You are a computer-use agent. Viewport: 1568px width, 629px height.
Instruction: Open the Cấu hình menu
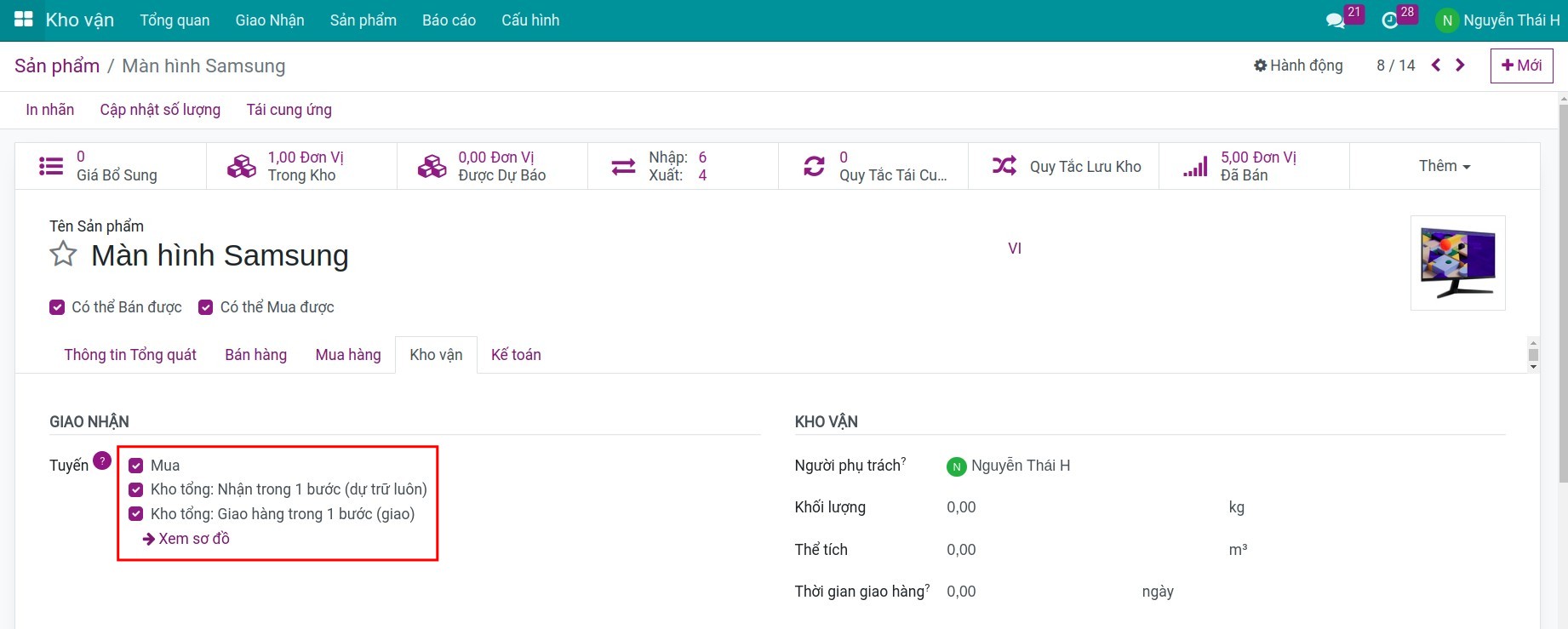point(530,20)
